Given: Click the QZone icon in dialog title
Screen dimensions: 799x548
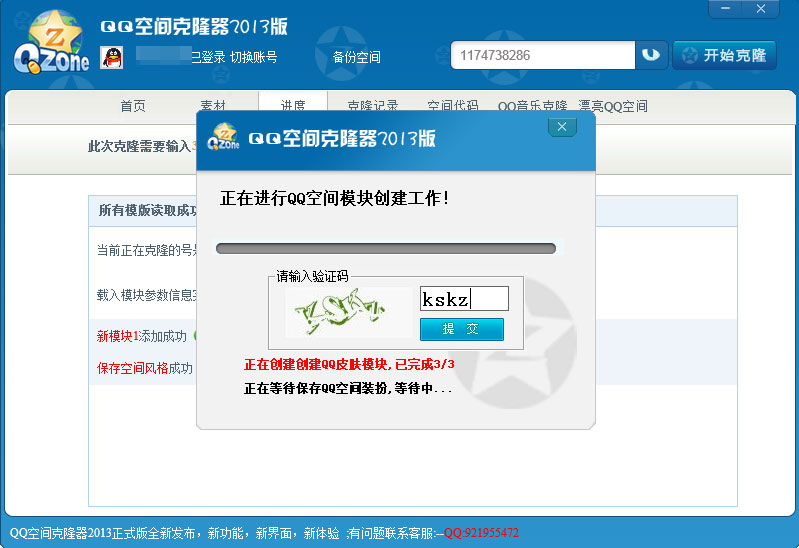Looking at the screenshot, I should pos(224,137).
